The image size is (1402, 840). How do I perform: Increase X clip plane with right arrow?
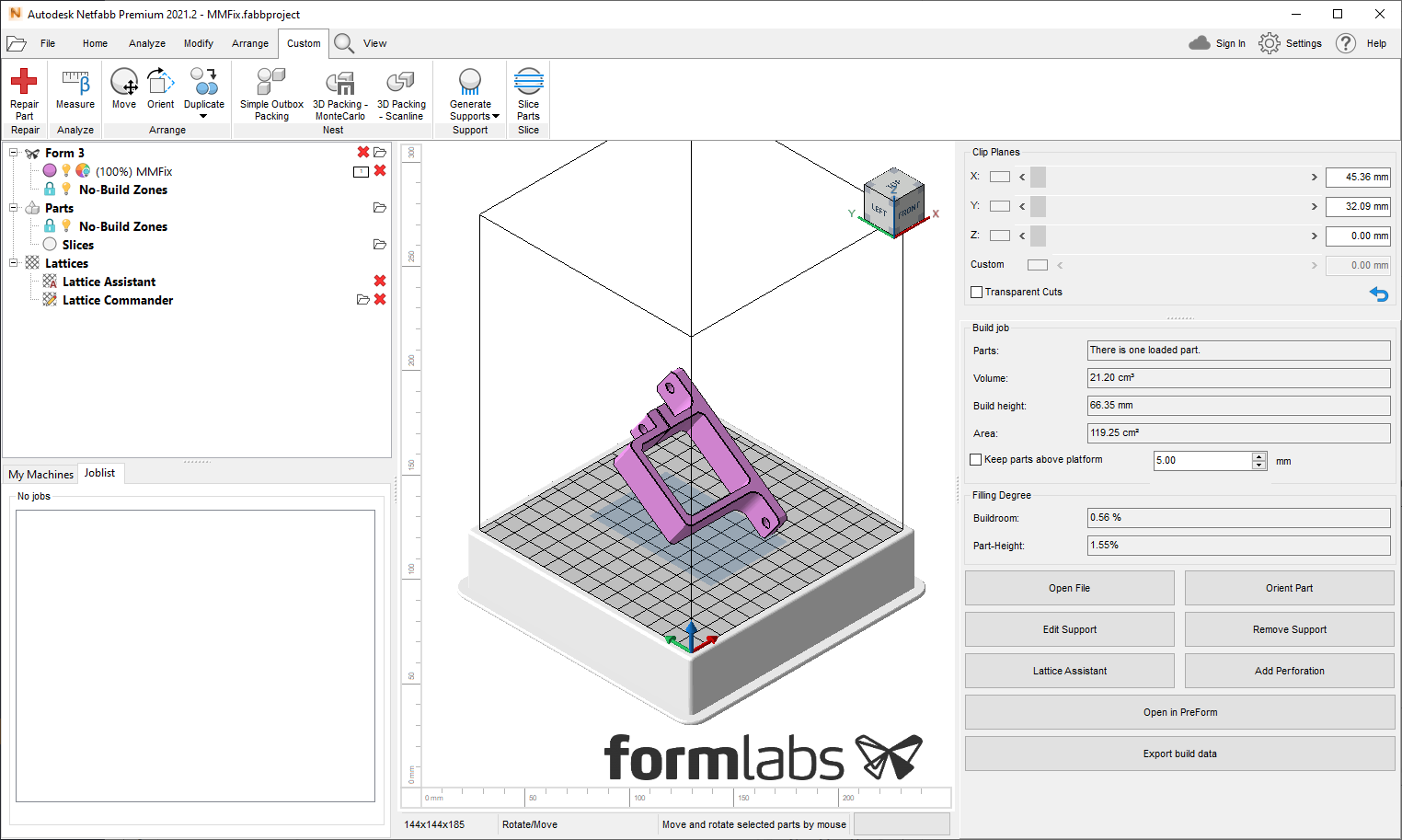point(1314,177)
